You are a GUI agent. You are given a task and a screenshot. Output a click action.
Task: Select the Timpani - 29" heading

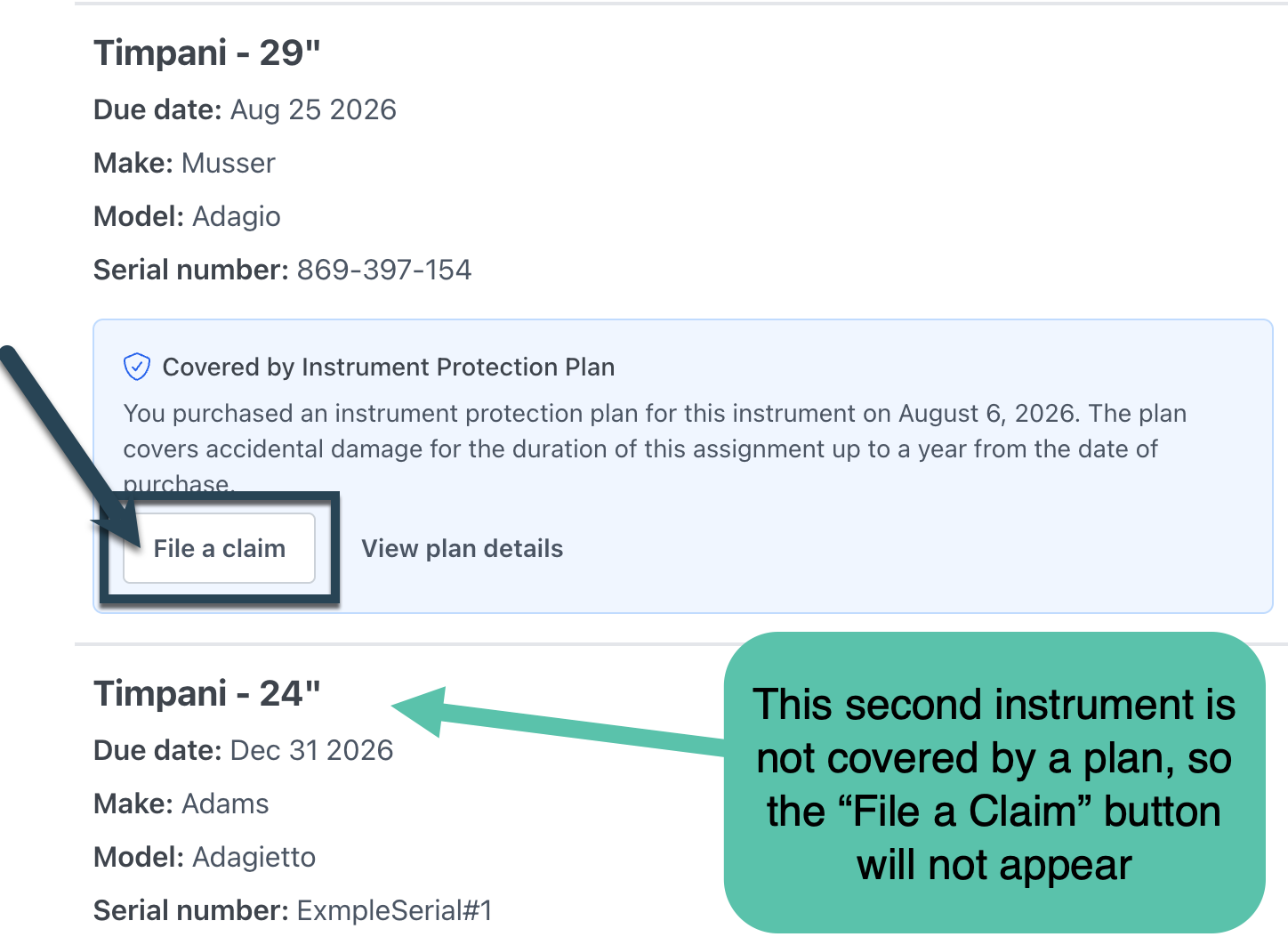(x=206, y=53)
